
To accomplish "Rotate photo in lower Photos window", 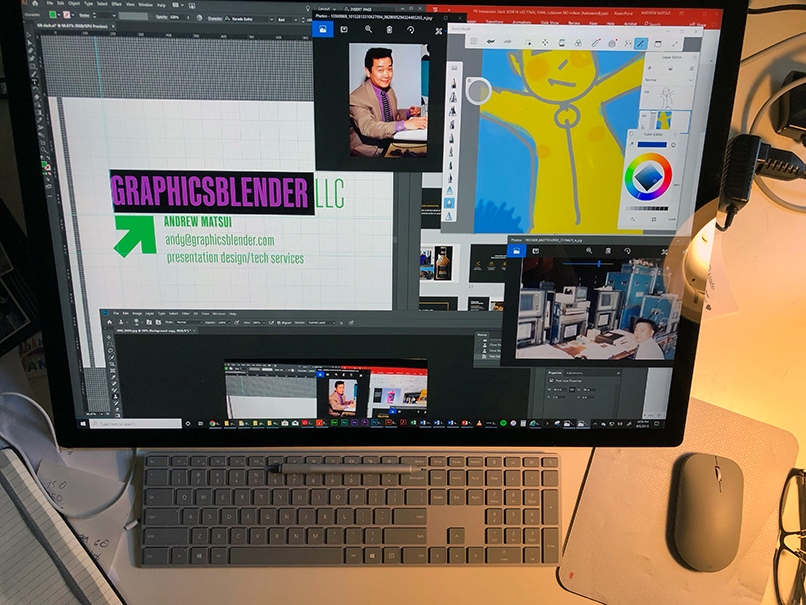I will coord(627,251).
